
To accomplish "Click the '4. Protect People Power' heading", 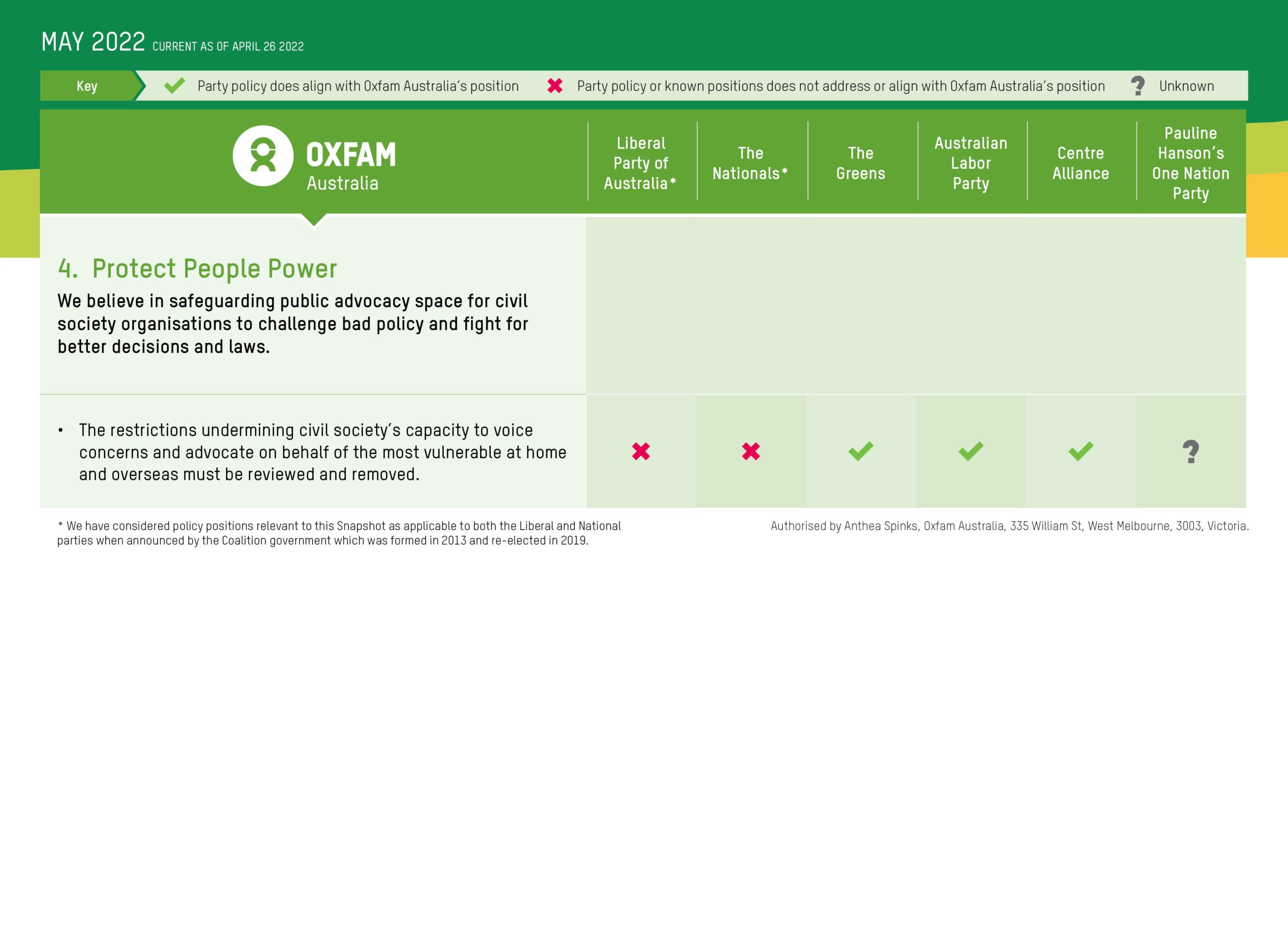I will 198,269.
